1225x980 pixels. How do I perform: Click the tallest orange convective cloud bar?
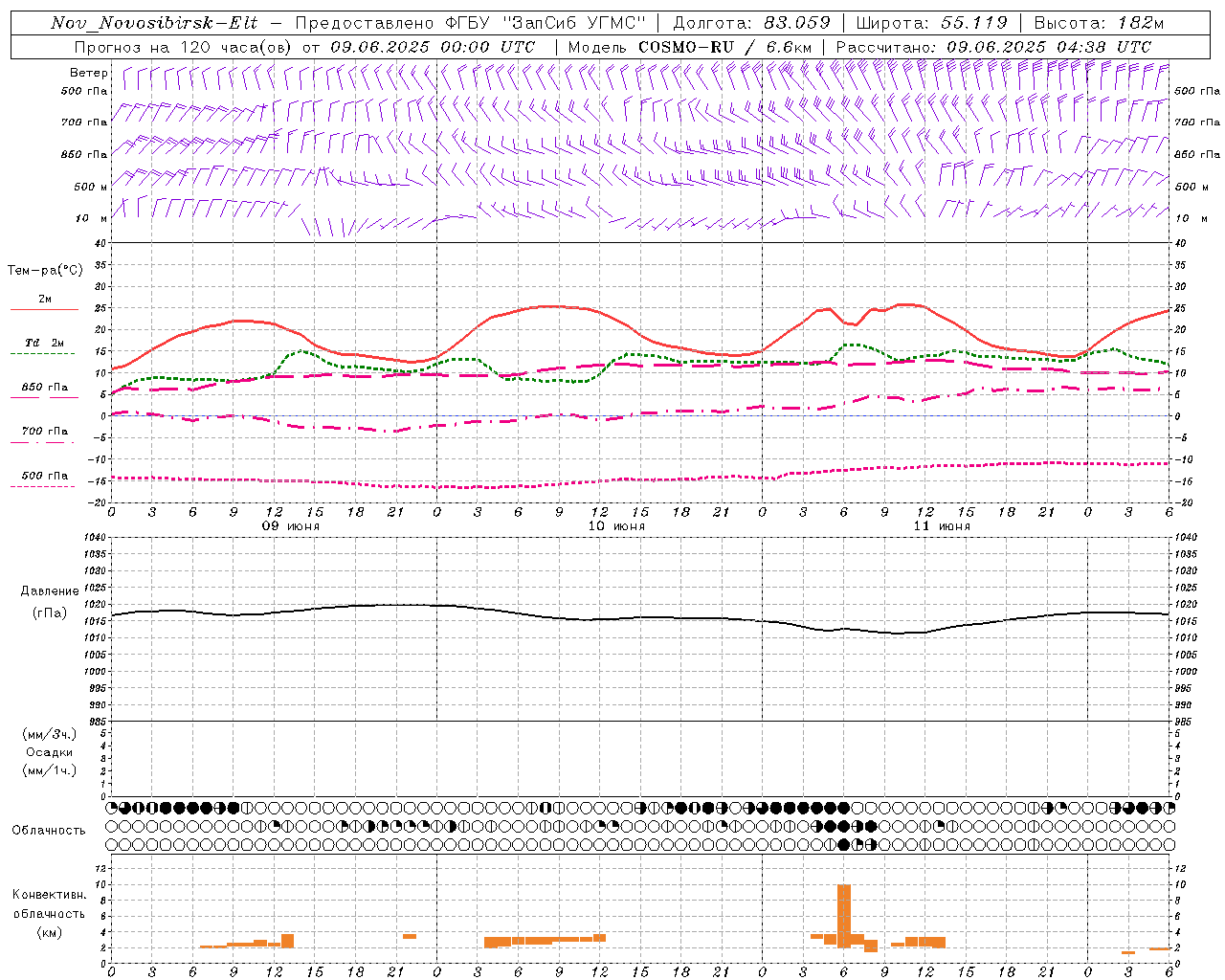[x=843, y=916]
